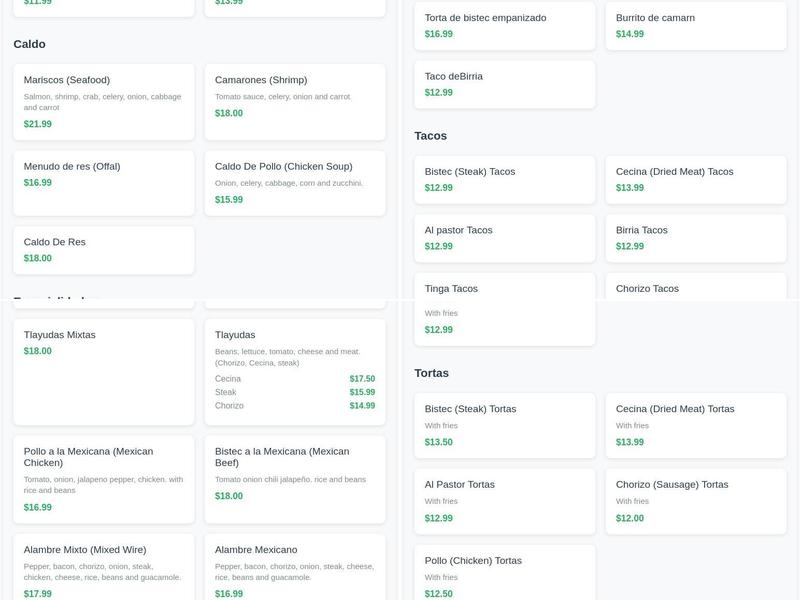Select Torta de bistec empanizado
Screen dimensions: 800x600
(504, 26)
